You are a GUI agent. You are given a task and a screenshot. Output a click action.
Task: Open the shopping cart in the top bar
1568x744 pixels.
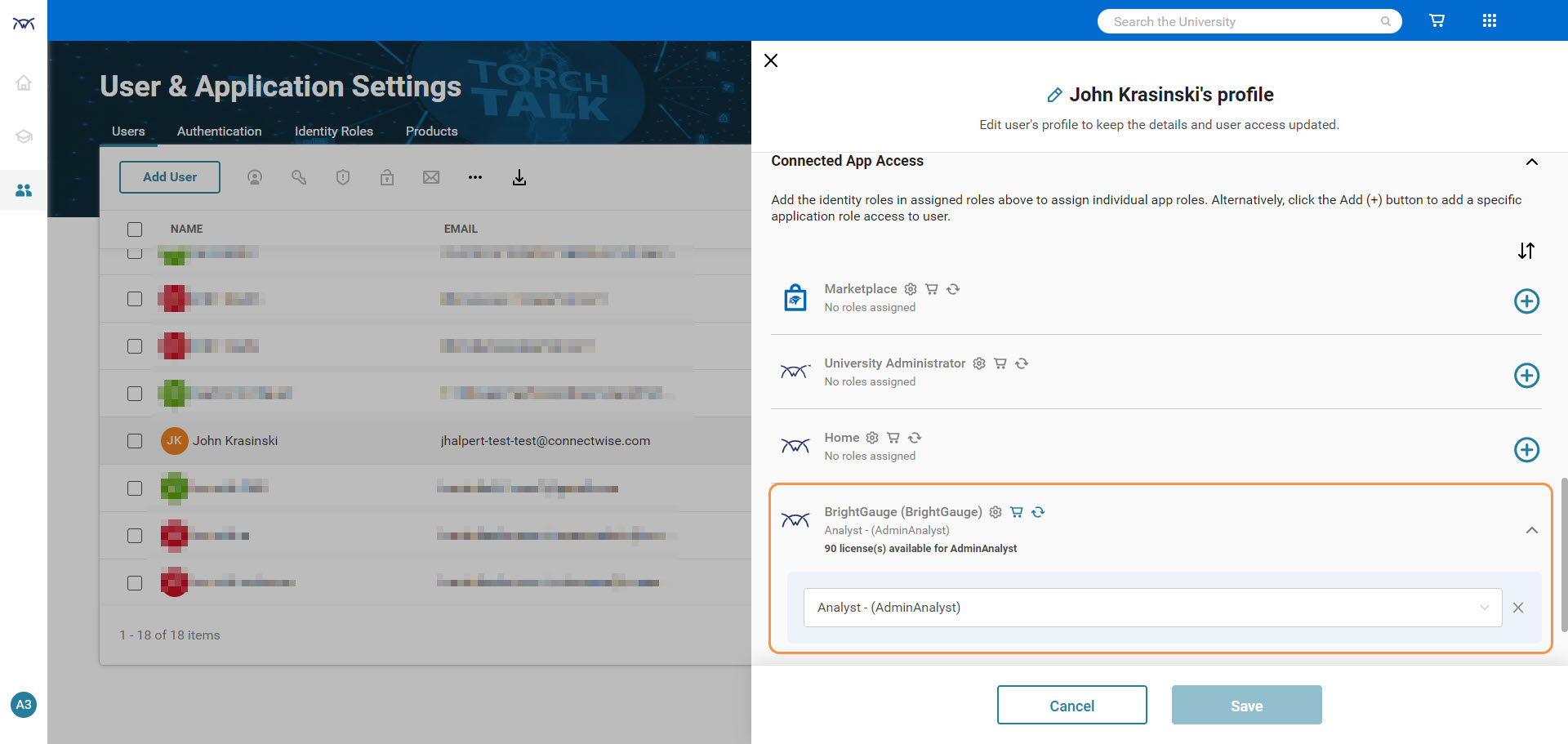coord(1437,21)
